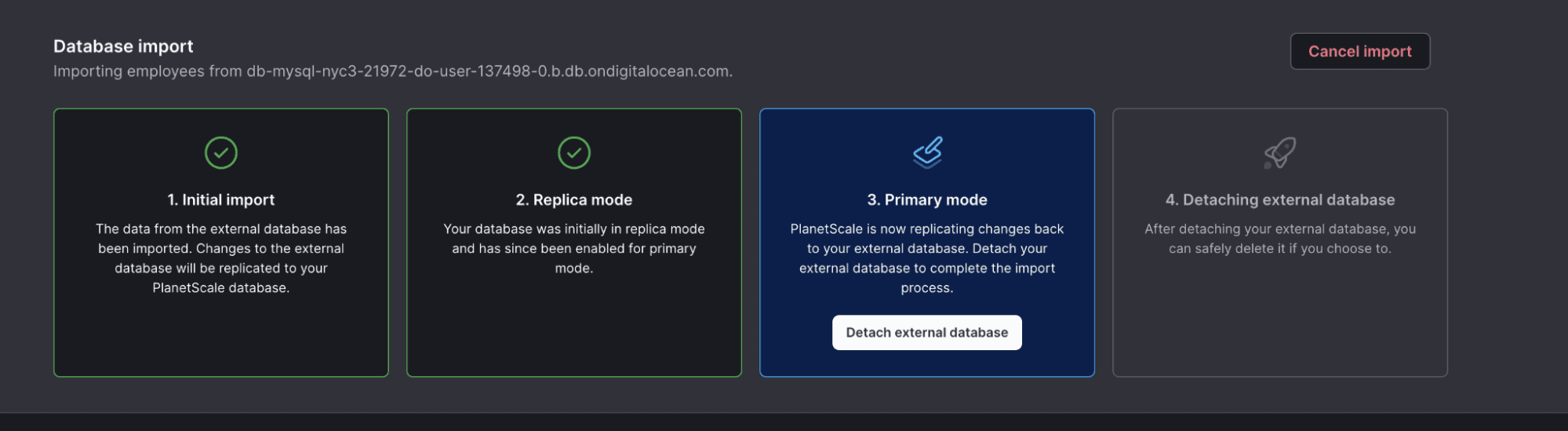Select the 2. Replica mode heading
Screen dimensions: 1568x431
(x=574, y=199)
